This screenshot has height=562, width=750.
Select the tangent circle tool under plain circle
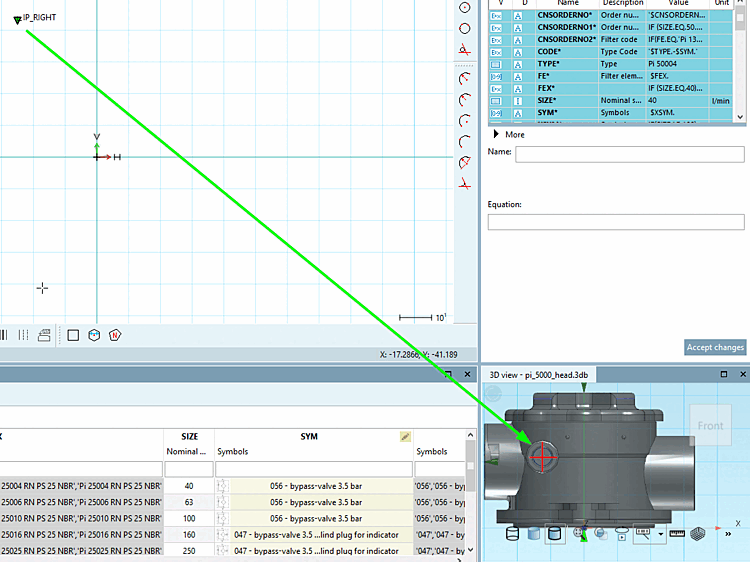[464, 50]
